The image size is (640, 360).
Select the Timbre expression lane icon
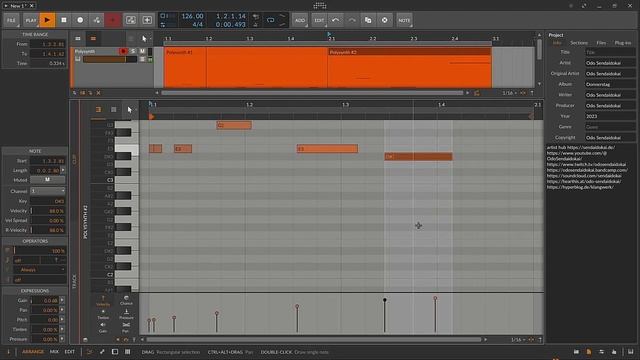[x=103, y=314]
